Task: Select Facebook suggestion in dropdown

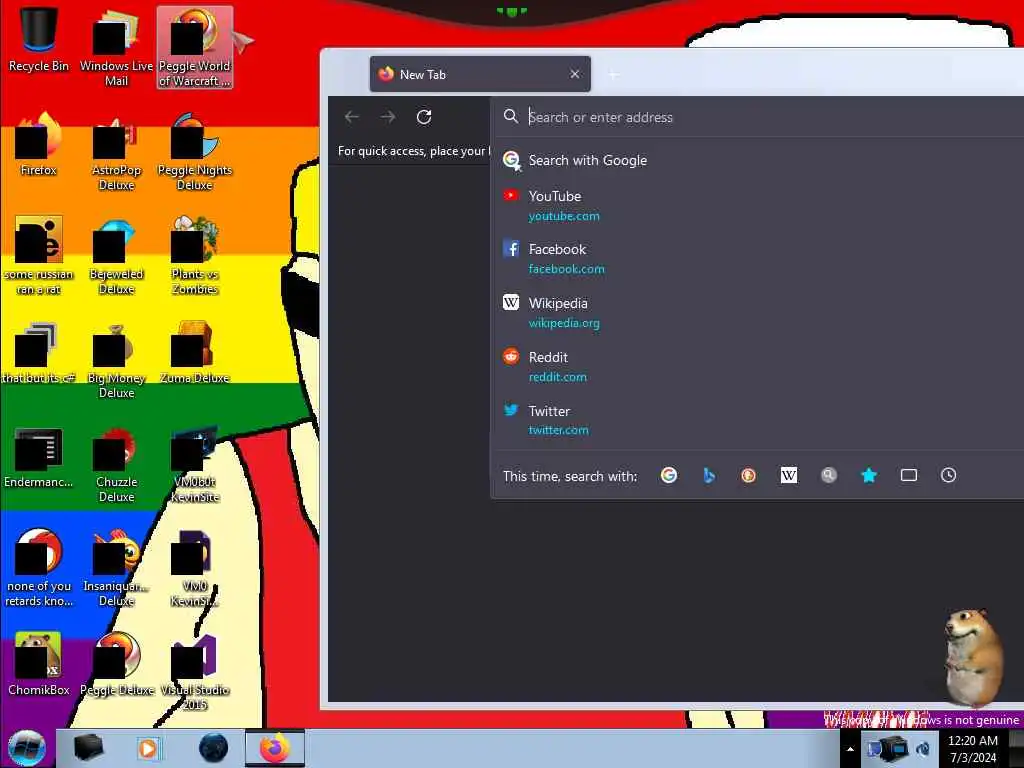Action: [x=758, y=259]
